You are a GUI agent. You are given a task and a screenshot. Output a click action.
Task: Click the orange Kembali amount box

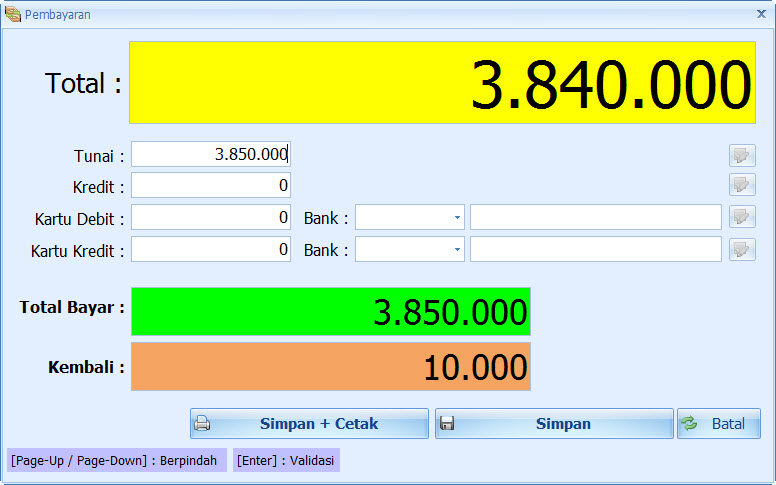pyautogui.click(x=331, y=367)
